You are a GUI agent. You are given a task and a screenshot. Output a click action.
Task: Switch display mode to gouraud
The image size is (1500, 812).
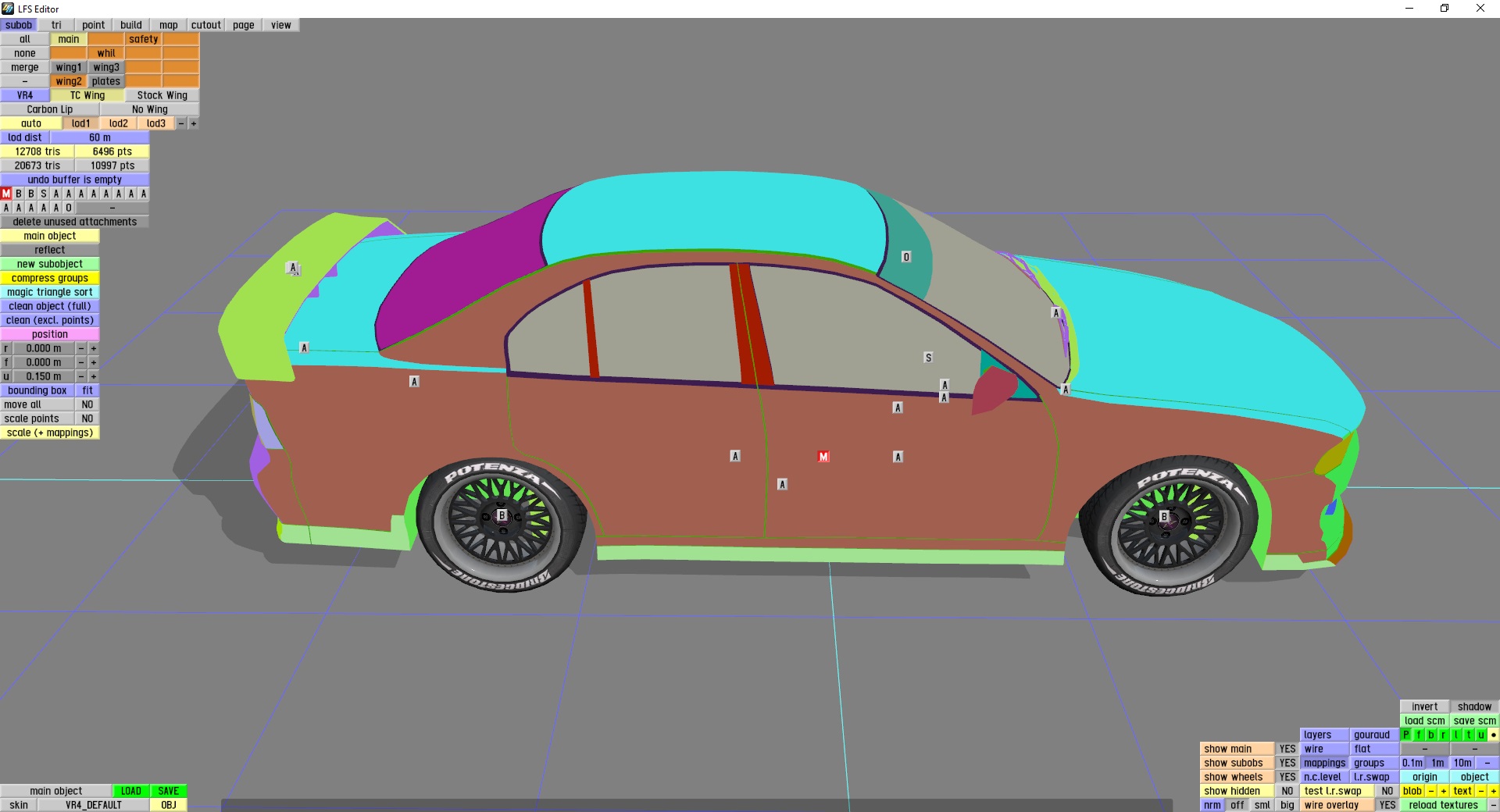[1375, 735]
